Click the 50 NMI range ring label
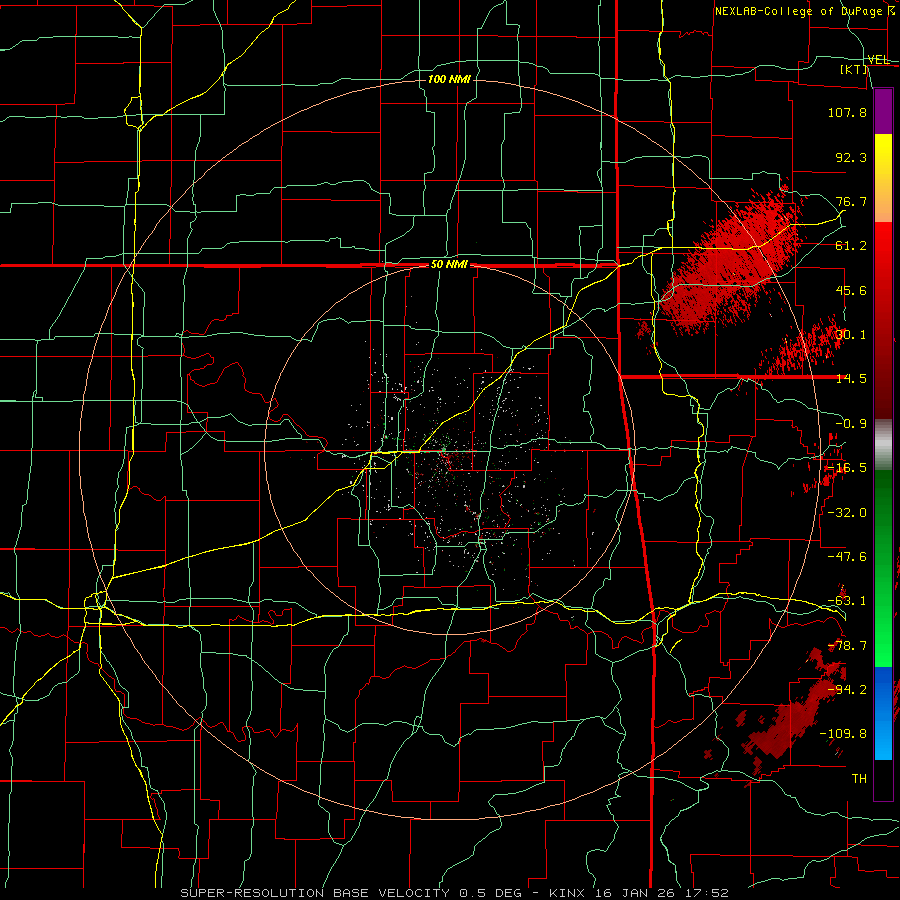 (449, 265)
